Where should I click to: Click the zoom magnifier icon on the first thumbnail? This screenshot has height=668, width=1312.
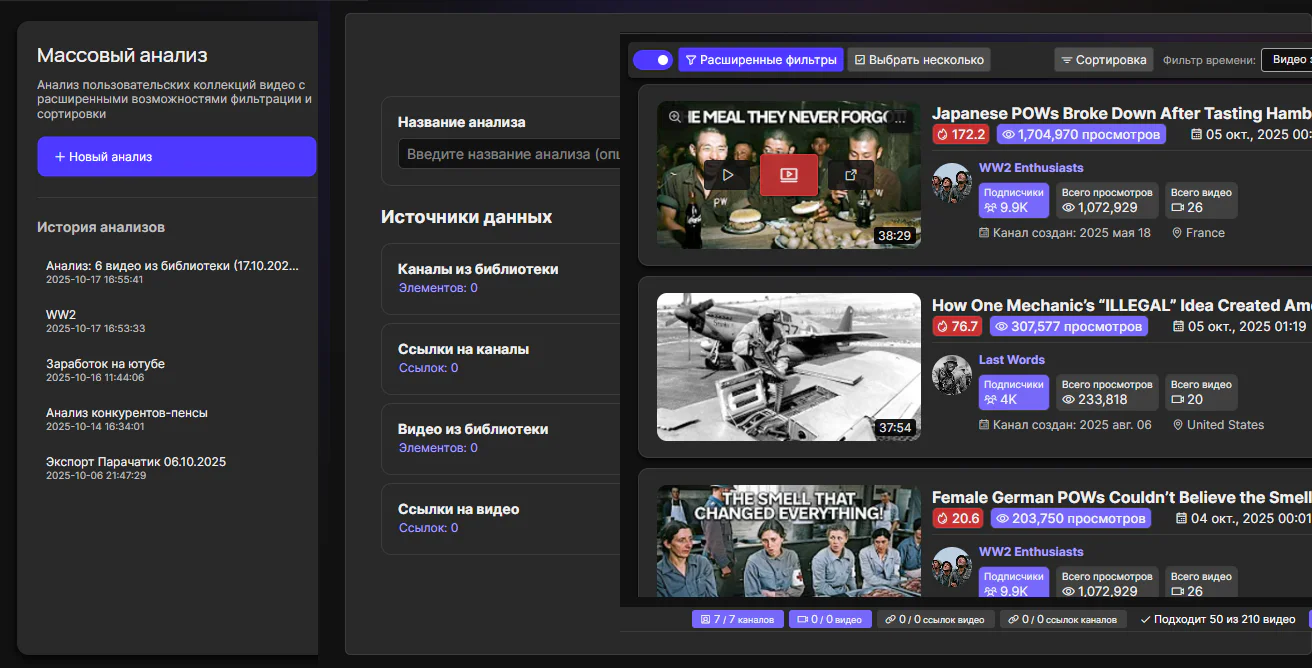[675, 117]
